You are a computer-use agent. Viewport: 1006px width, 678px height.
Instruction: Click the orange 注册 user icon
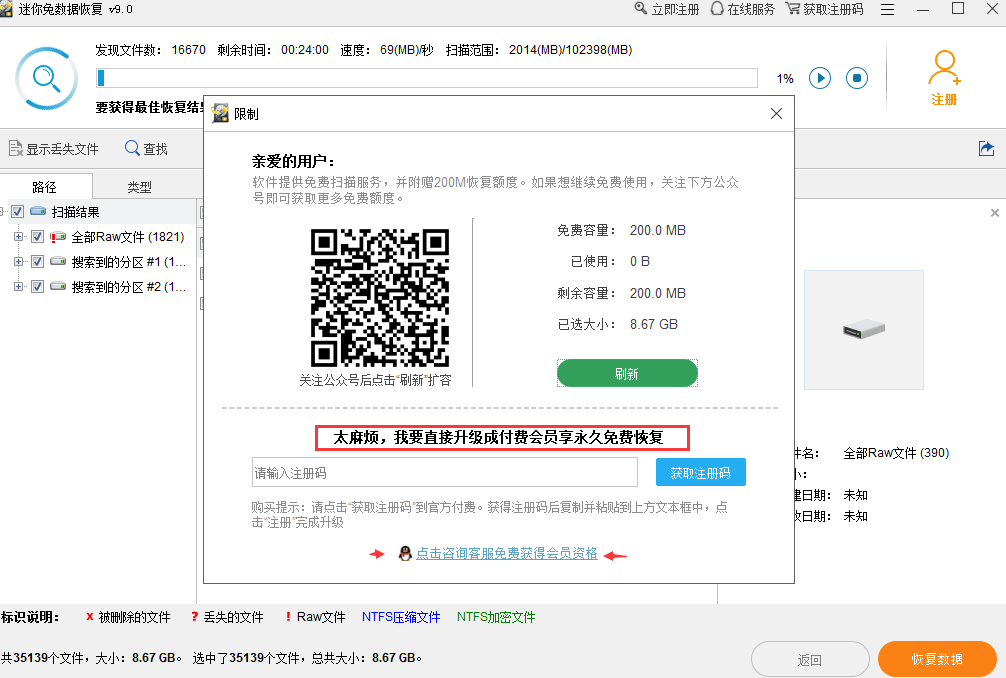tap(944, 78)
